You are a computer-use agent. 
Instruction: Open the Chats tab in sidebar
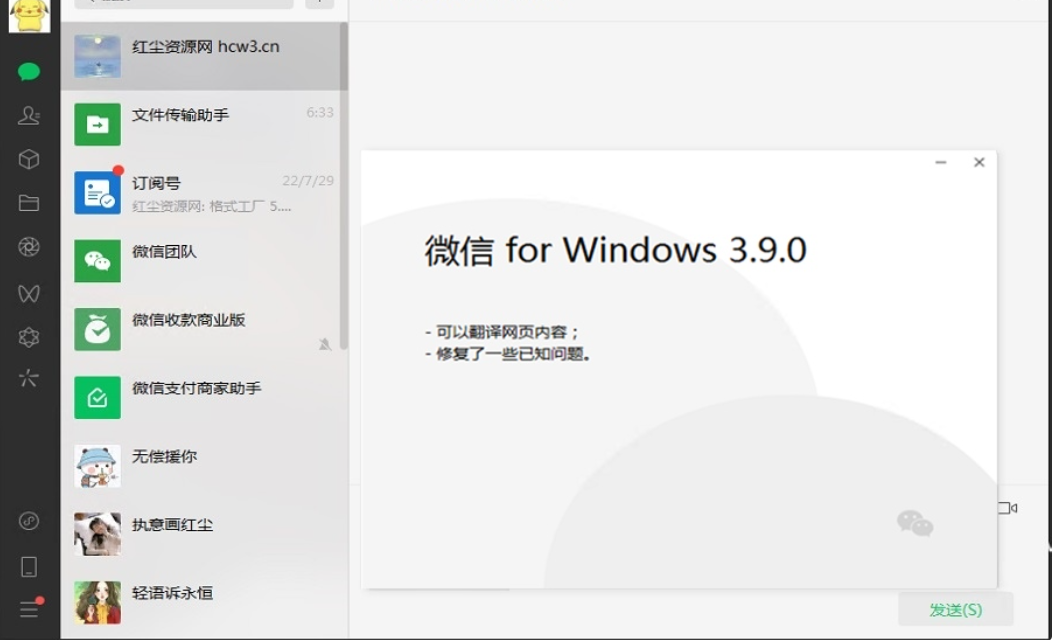pos(29,72)
